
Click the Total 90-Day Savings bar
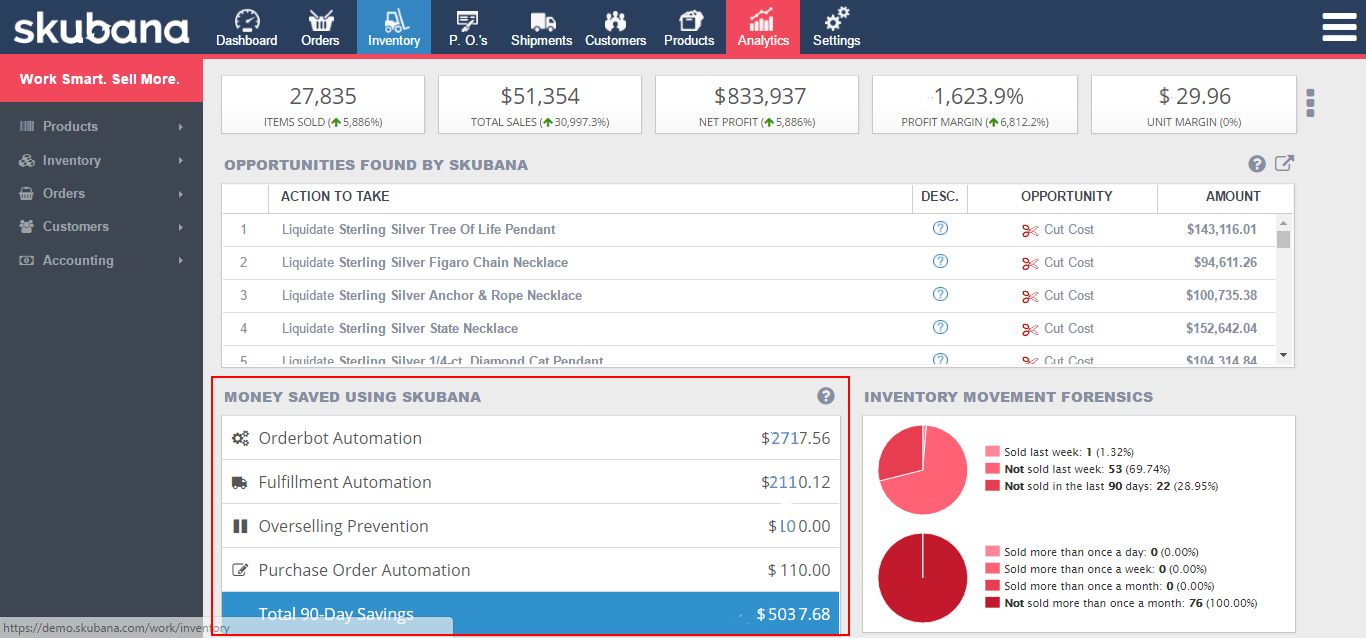(531, 613)
